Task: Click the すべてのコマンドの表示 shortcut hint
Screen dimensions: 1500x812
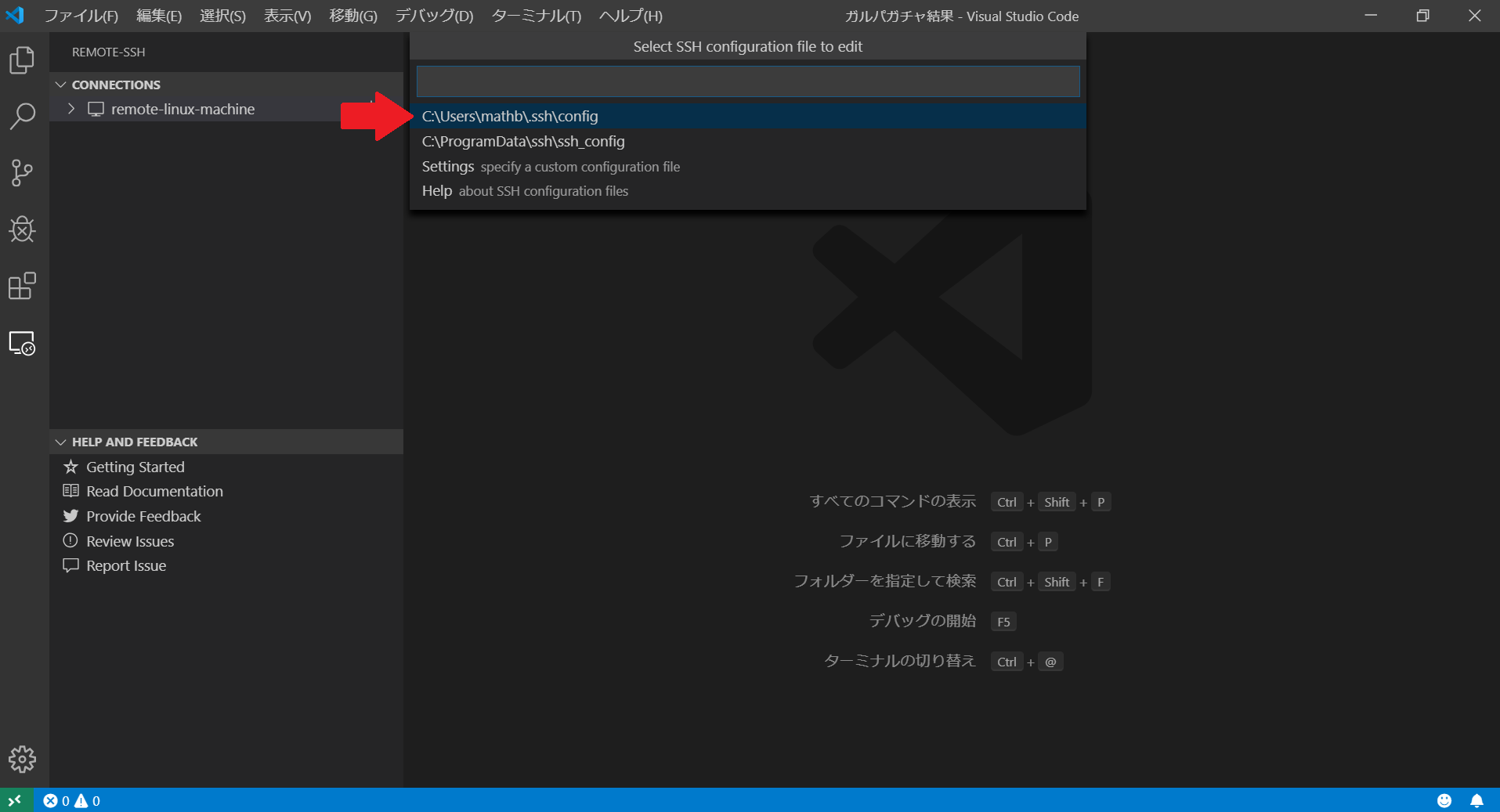Action: (893, 501)
